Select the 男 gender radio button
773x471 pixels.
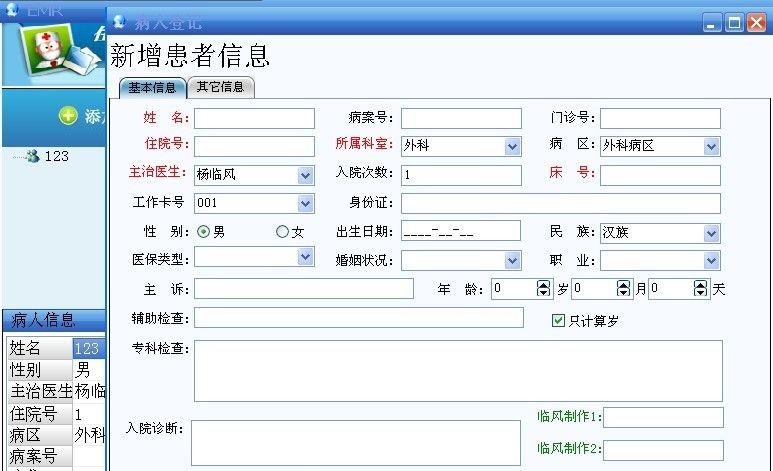[203, 231]
